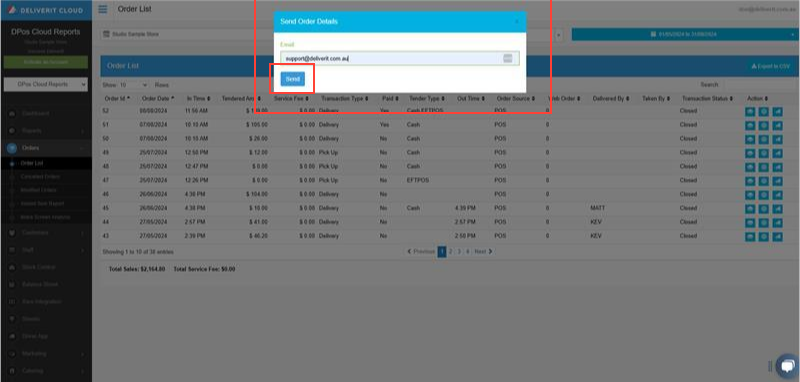Click the Deliverit Cloud logo

coord(46,10)
